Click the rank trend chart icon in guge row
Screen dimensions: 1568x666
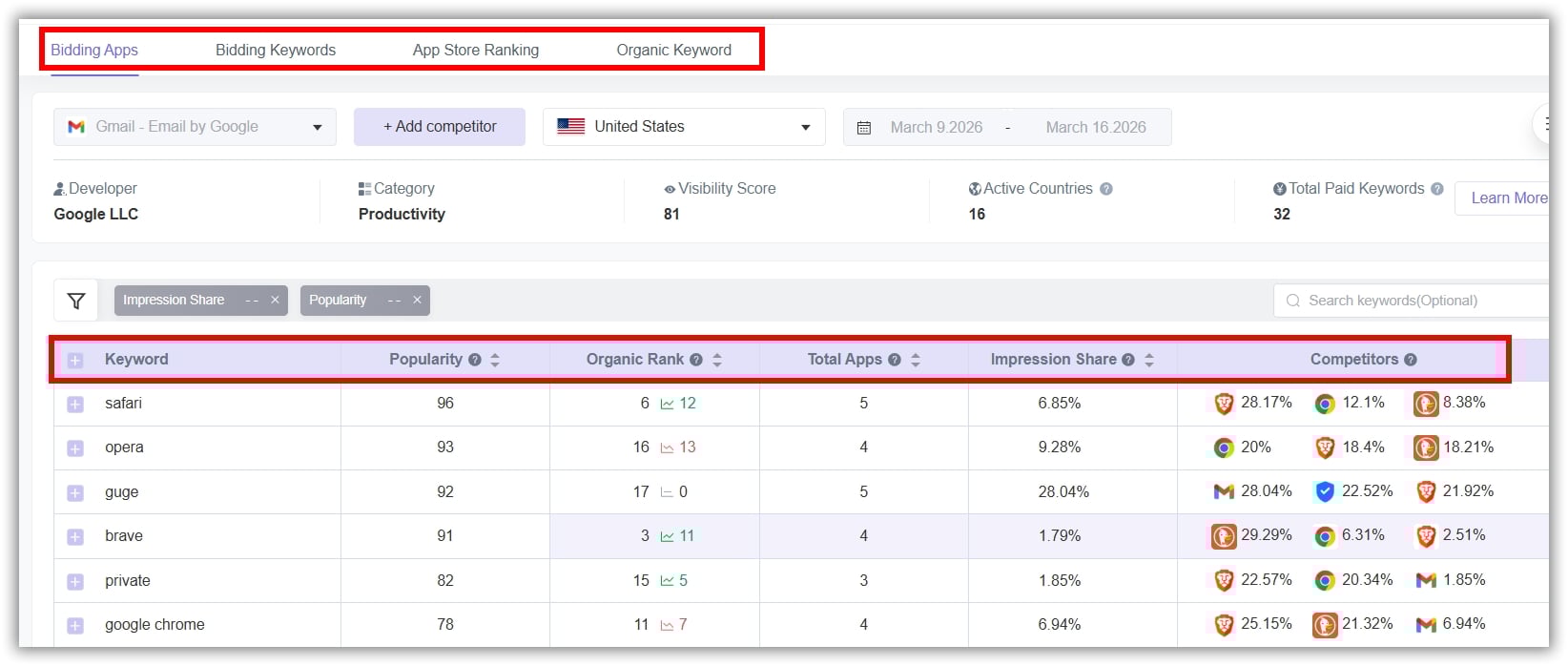tap(667, 493)
